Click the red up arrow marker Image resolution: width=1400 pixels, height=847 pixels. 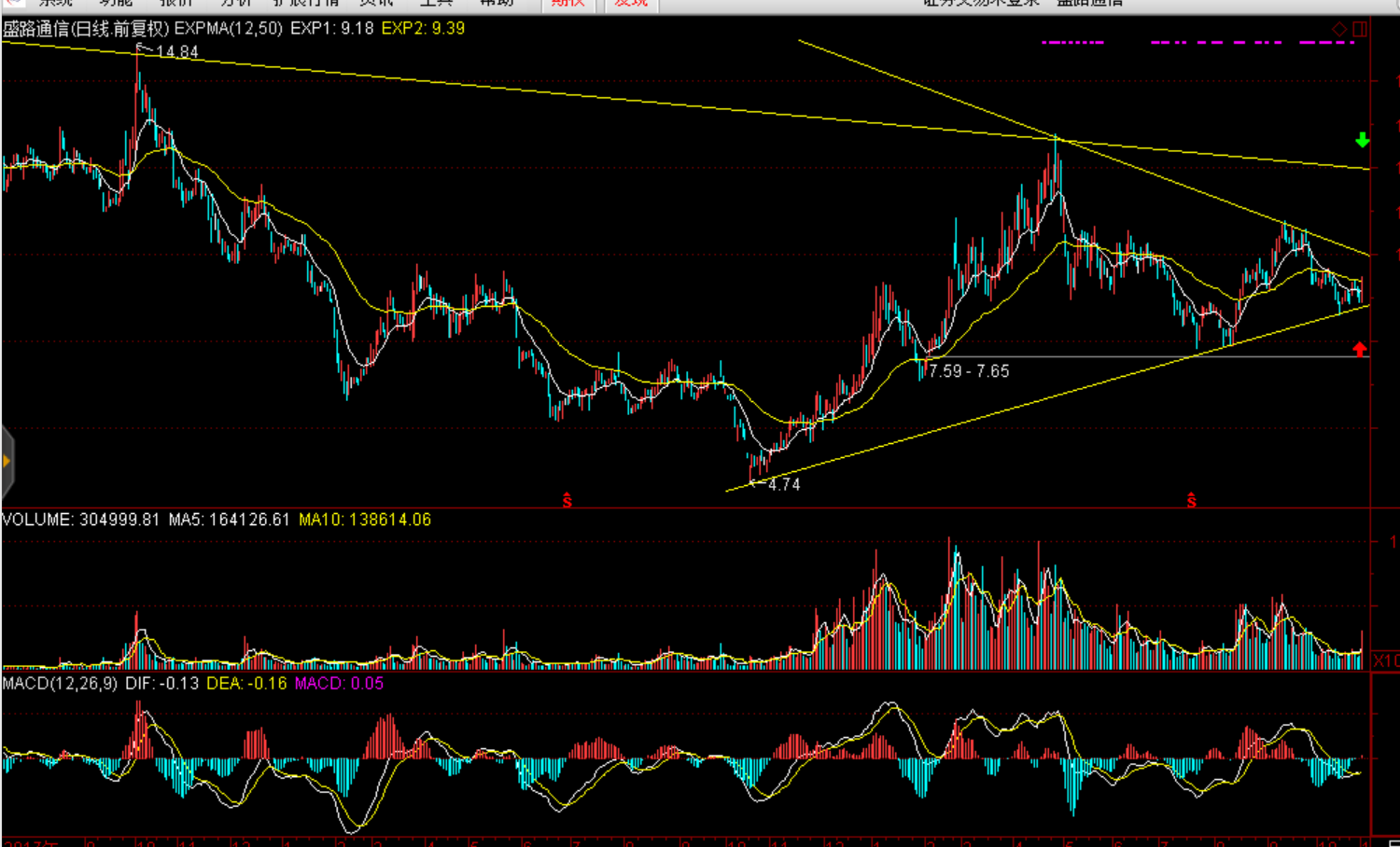(x=1360, y=349)
